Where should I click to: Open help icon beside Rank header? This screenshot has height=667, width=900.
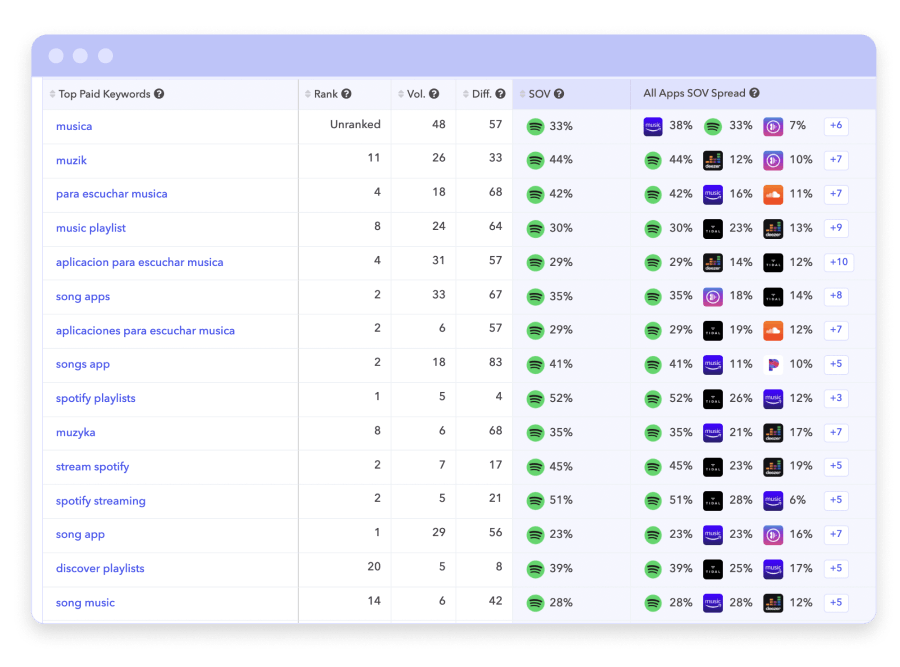(346, 94)
